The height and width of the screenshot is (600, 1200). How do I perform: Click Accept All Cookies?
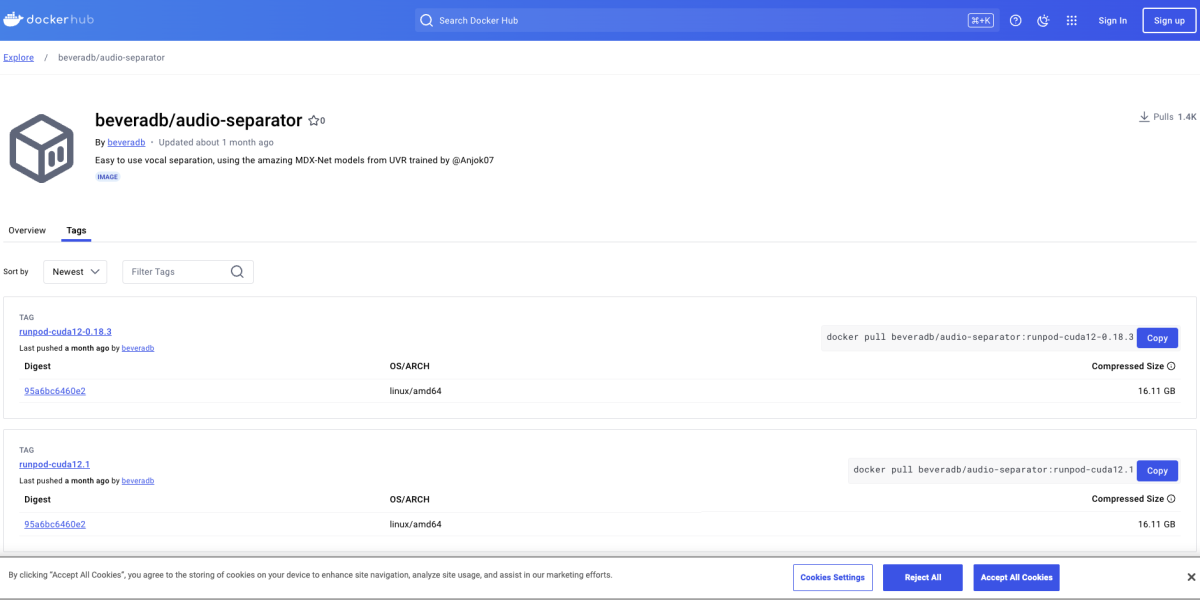point(1016,577)
